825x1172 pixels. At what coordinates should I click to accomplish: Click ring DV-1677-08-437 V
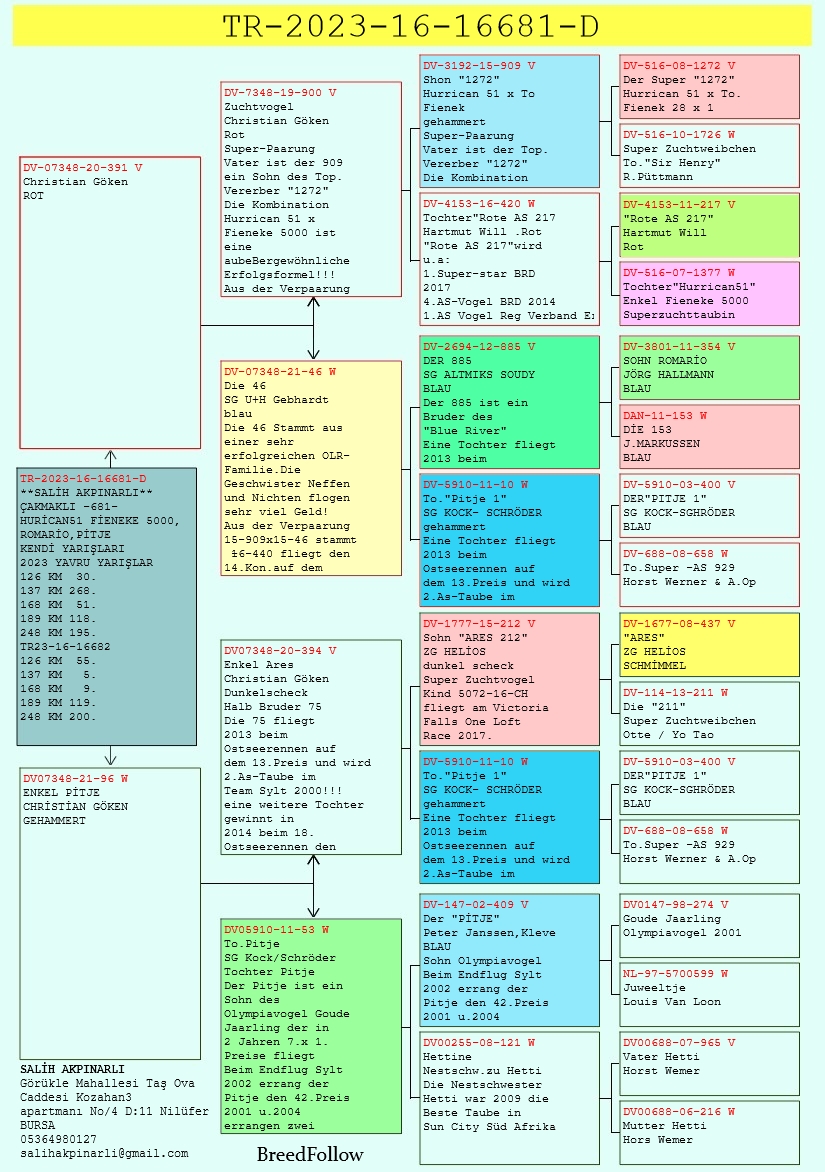tap(679, 623)
